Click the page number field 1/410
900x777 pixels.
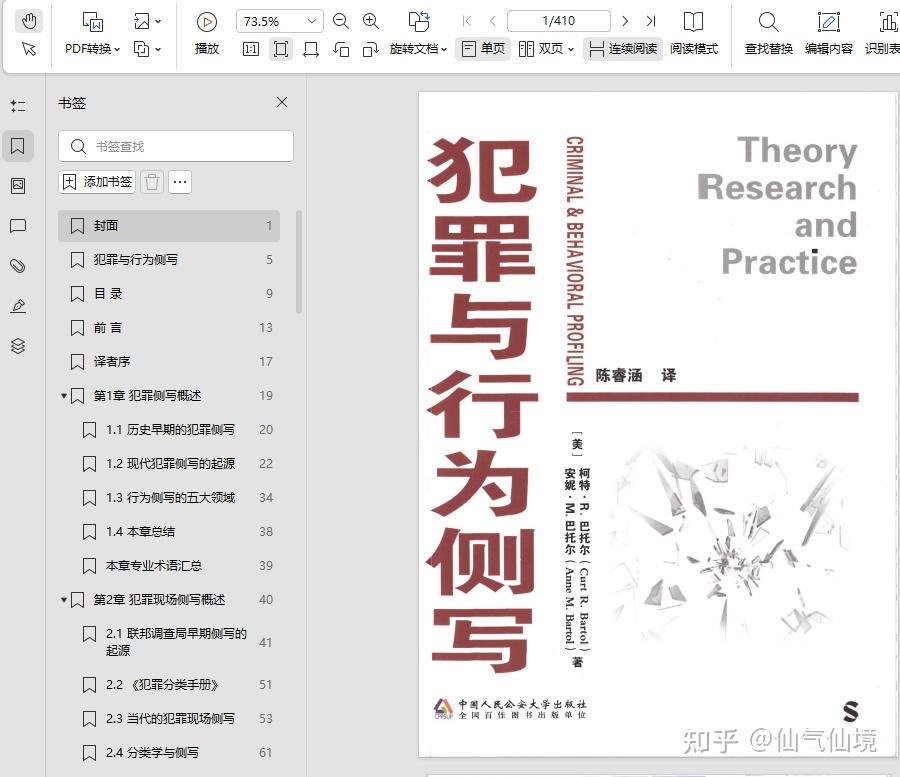(x=558, y=21)
